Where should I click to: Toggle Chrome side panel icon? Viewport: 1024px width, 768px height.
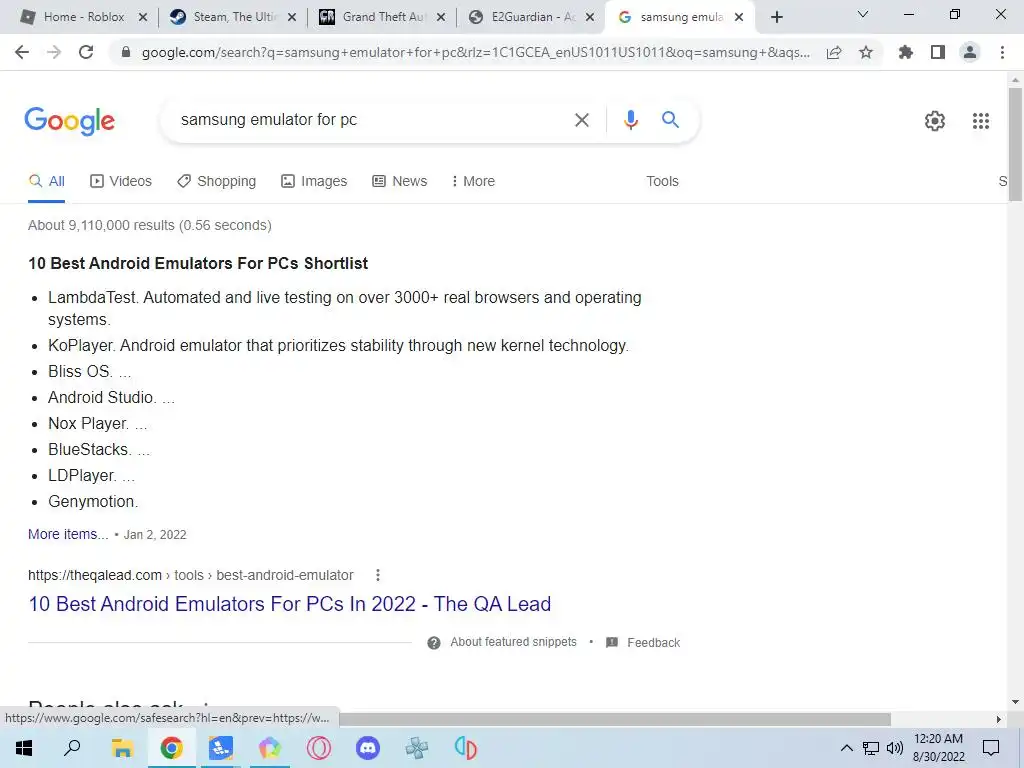pos(938,52)
